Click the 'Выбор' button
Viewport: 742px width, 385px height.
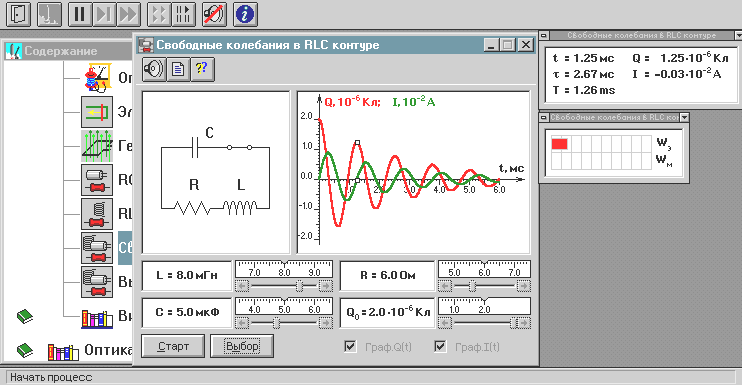[242, 346]
